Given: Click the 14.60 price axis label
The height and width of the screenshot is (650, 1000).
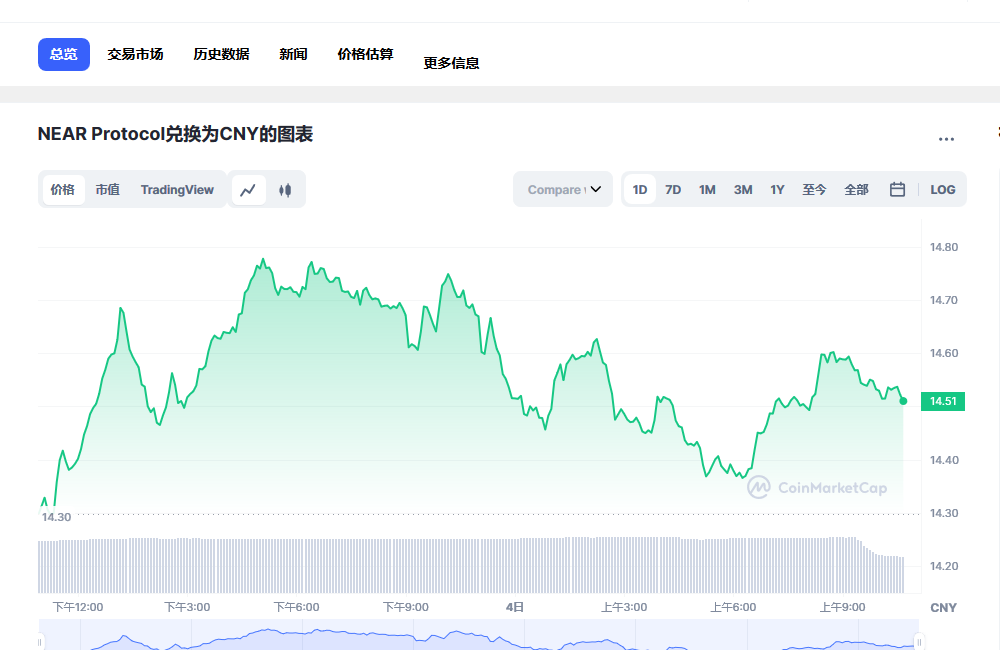Looking at the screenshot, I should point(944,353).
